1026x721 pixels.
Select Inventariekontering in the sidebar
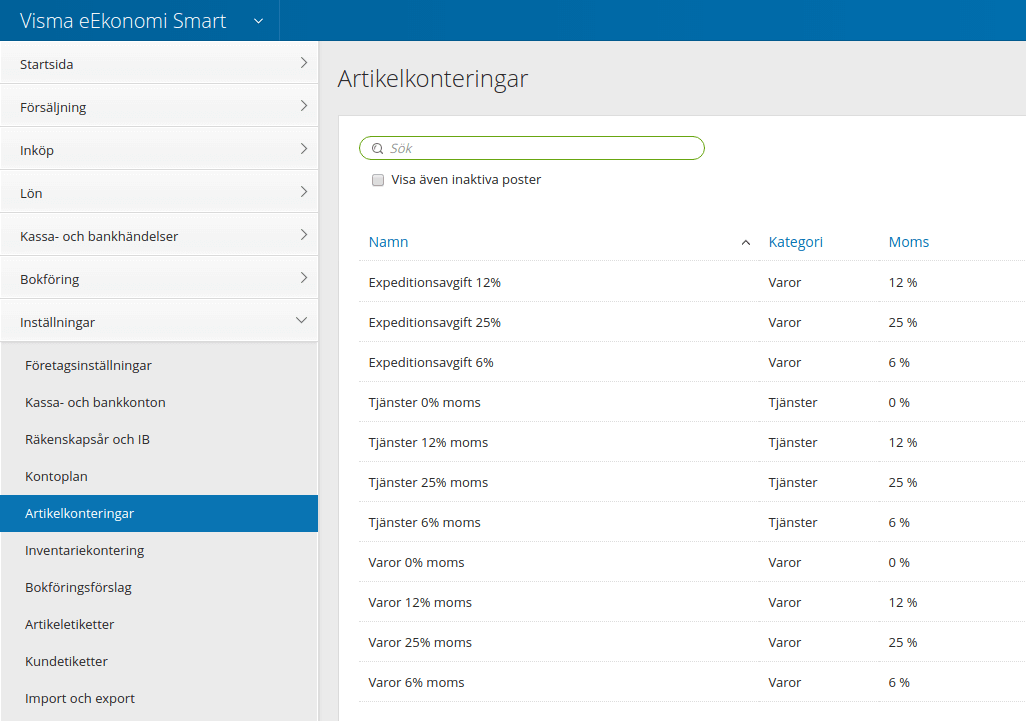click(x=84, y=551)
